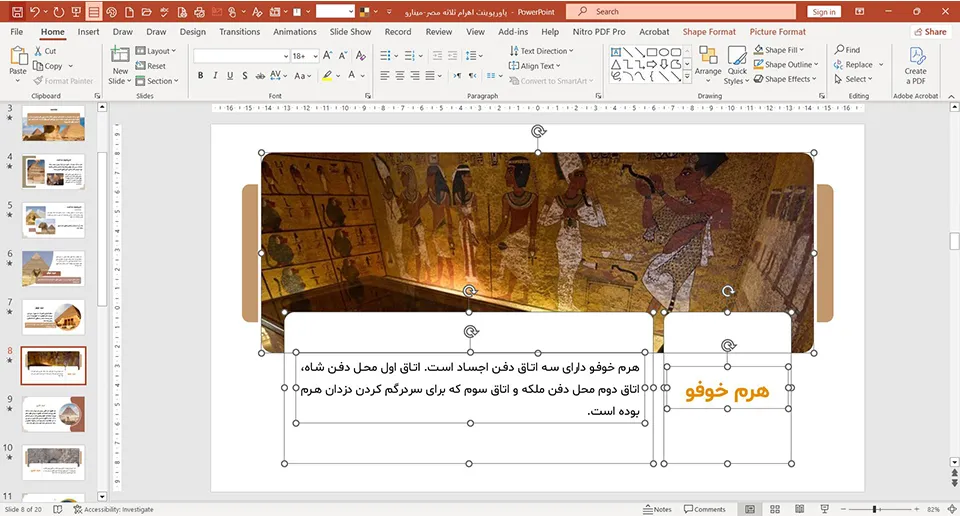Click the Redo icon in title bar

pos(59,12)
